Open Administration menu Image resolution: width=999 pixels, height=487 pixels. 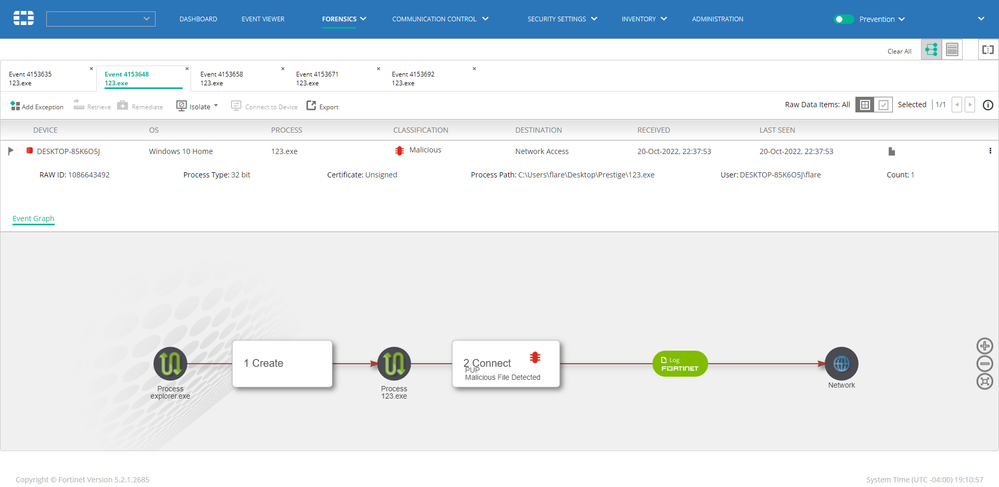point(717,19)
